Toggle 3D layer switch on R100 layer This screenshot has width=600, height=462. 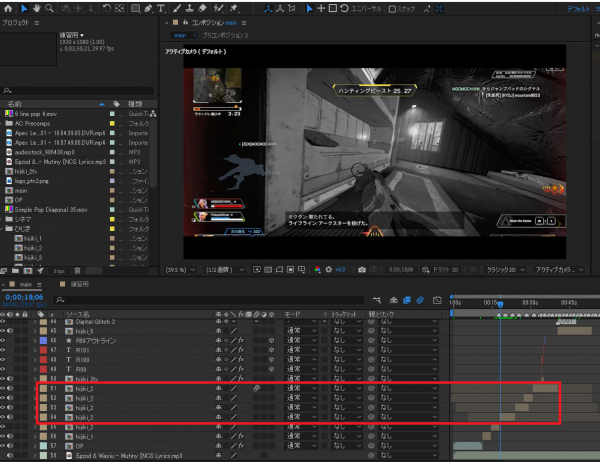pyautogui.click(x=271, y=359)
